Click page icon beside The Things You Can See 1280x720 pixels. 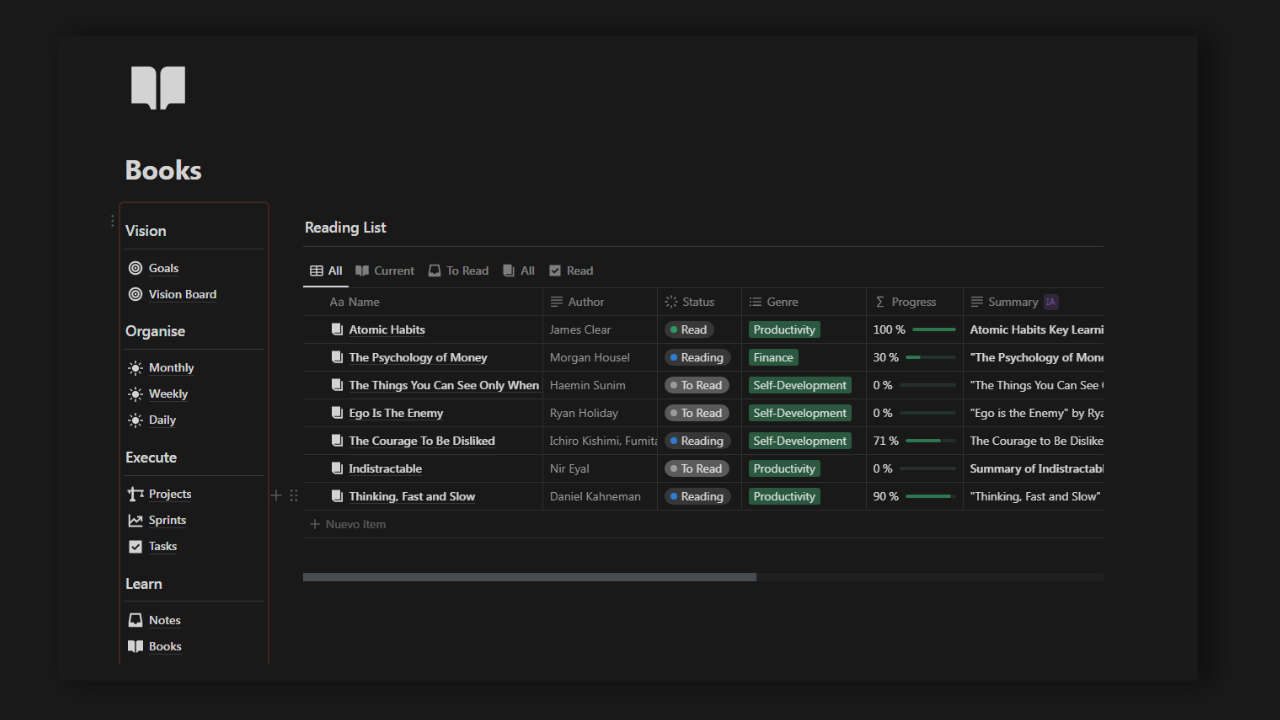pos(338,385)
